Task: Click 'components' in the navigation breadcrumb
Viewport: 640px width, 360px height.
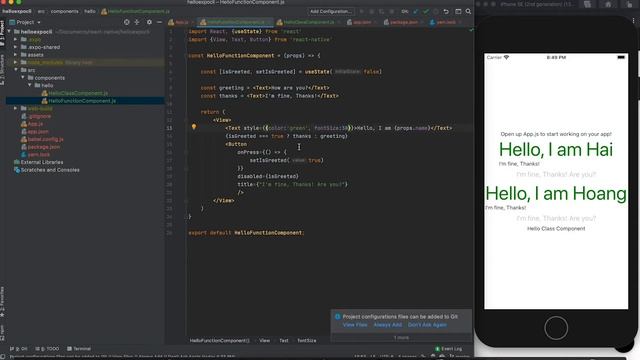Action: pyautogui.click(x=64, y=11)
